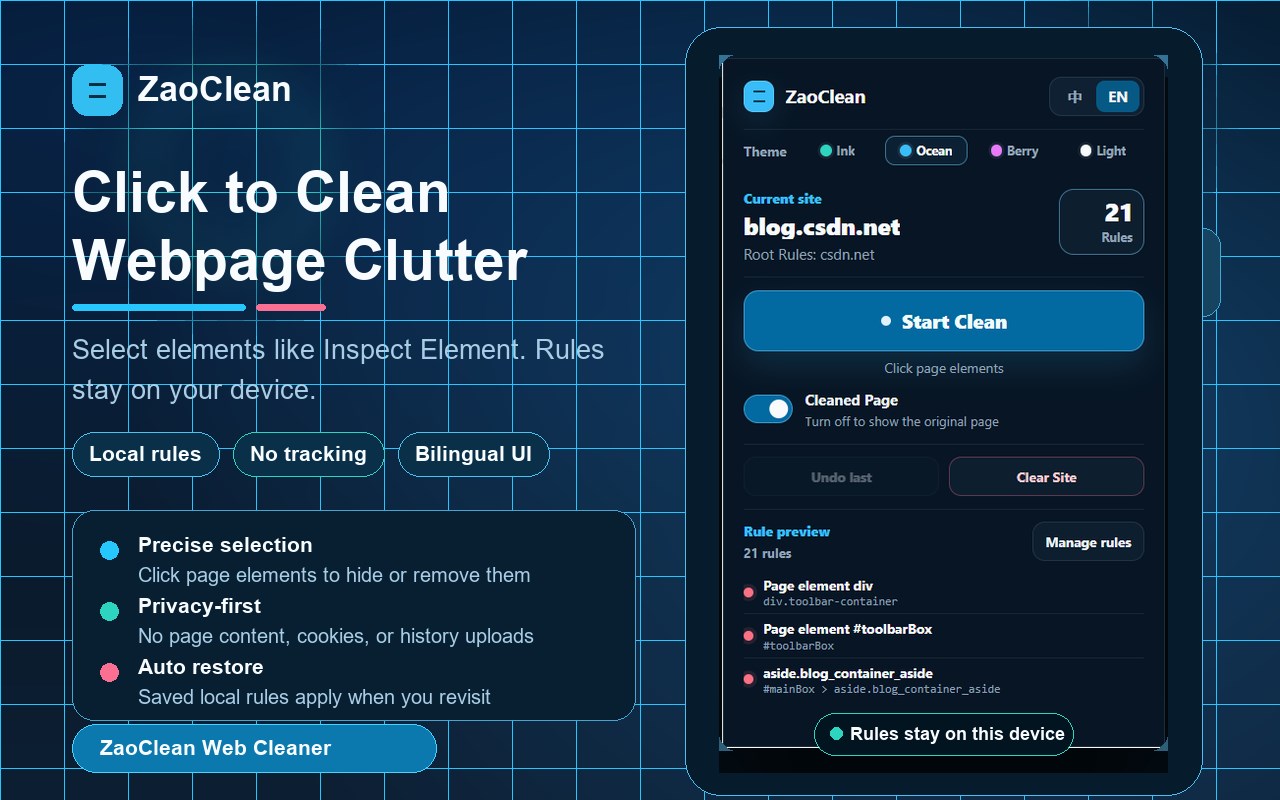Click the 21 rules count under Rule preview
The height and width of the screenshot is (800, 1280).
[768, 553]
